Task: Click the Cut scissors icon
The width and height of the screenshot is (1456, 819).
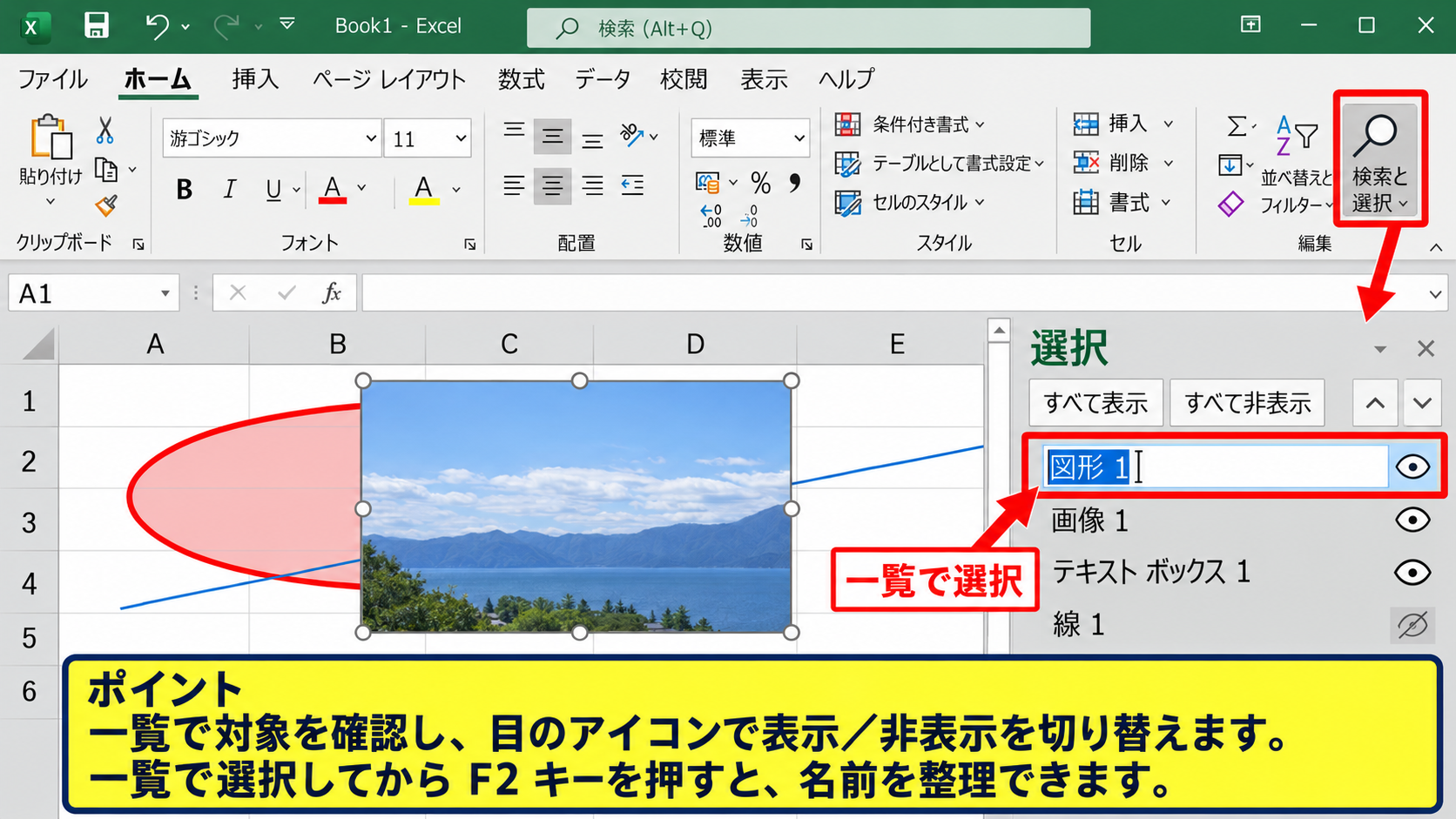Action: point(105,131)
